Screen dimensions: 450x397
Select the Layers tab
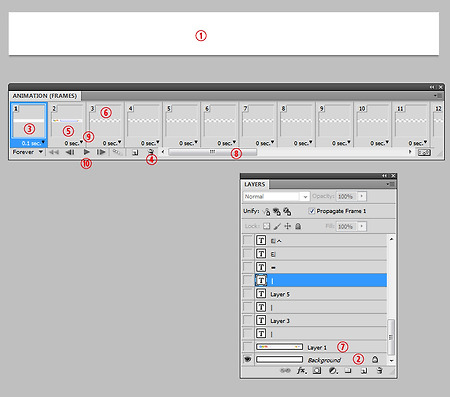(255, 184)
